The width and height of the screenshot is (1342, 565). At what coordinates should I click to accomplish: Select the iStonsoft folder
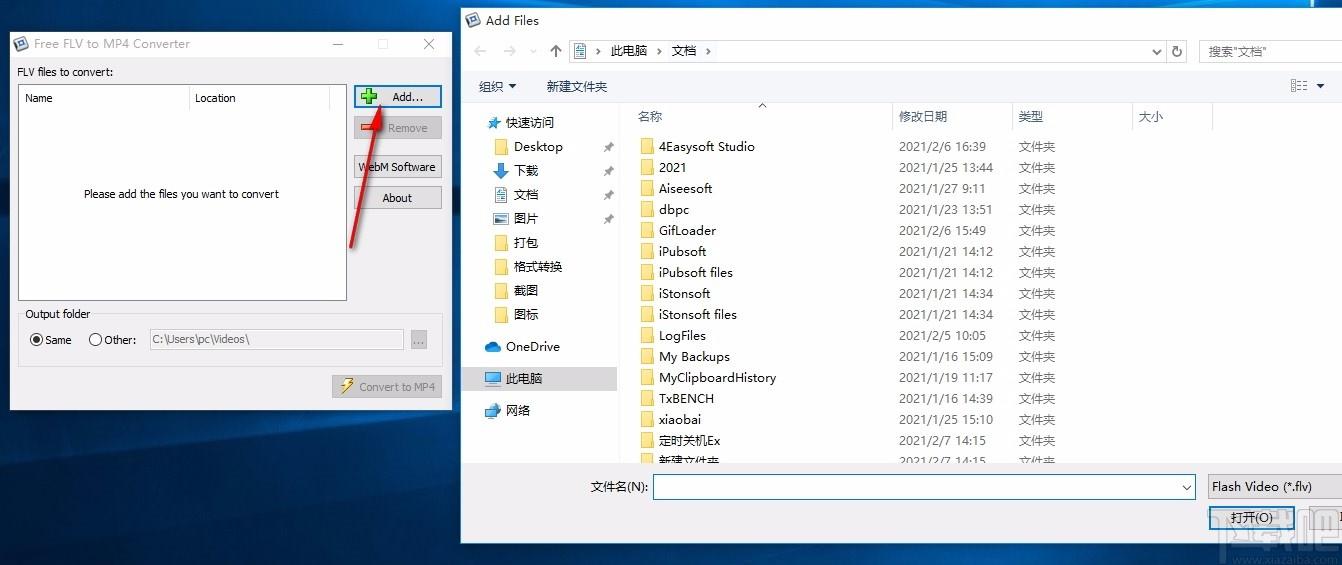684,294
